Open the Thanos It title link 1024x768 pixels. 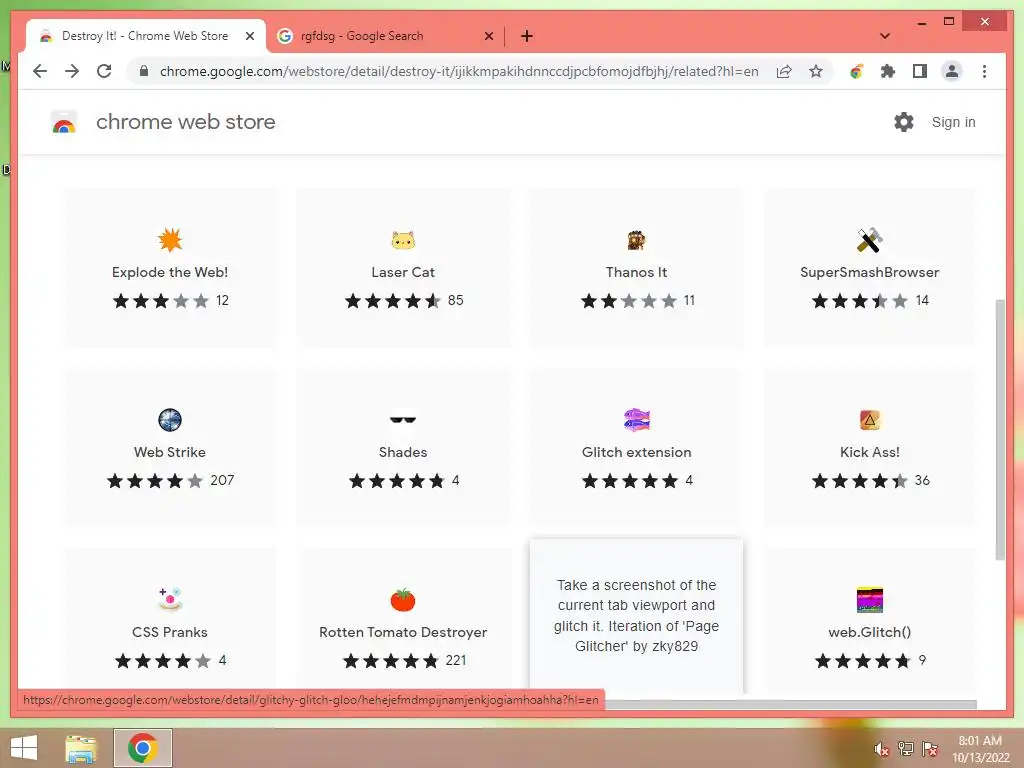point(636,272)
